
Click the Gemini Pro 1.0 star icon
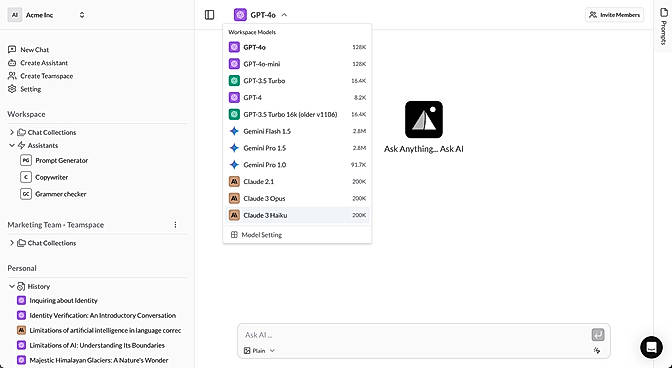click(x=234, y=165)
